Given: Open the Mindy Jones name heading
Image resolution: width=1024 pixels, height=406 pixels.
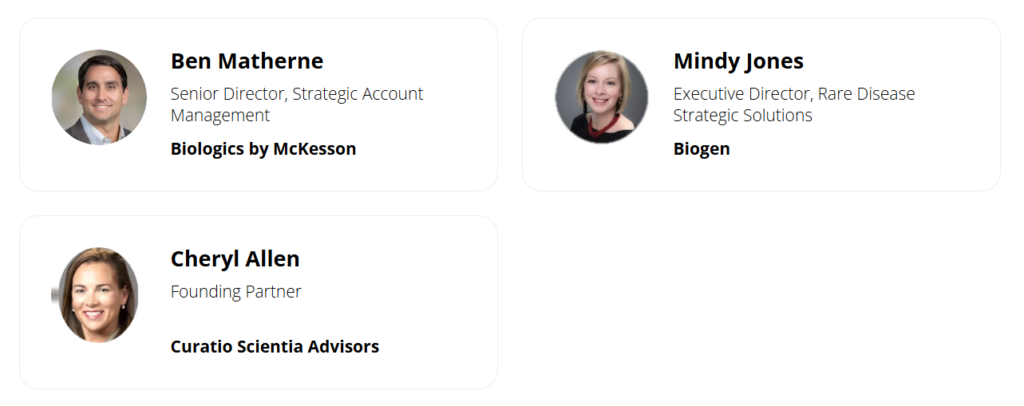Looking at the screenshot, I should click(739, 61).
